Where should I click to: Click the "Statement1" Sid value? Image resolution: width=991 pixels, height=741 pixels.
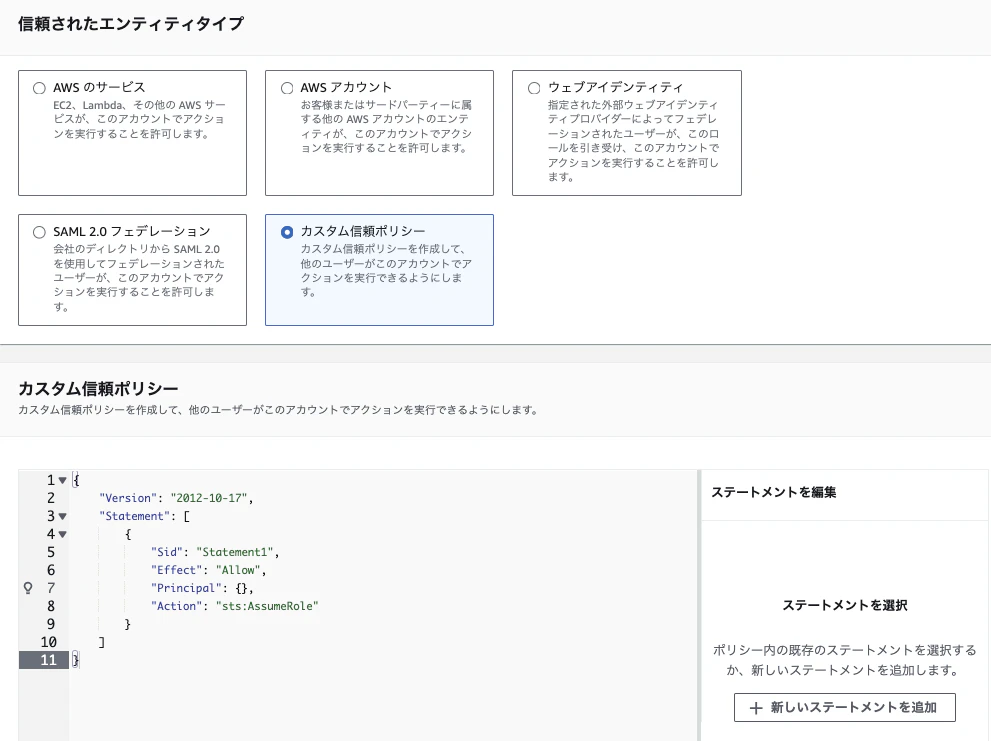point(234,552)
